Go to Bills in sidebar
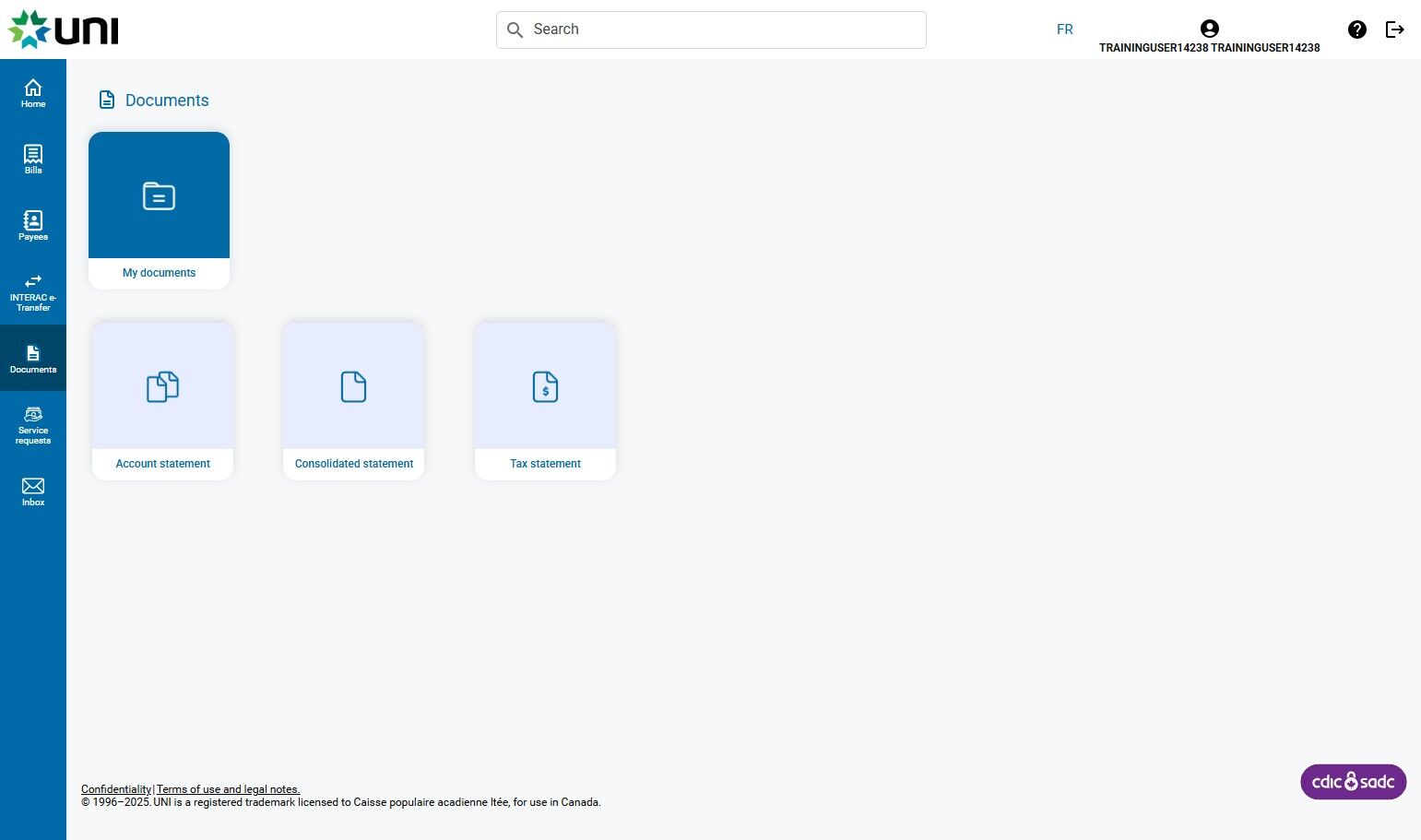This screenshot has height=840, width=1421. [33, 159]
